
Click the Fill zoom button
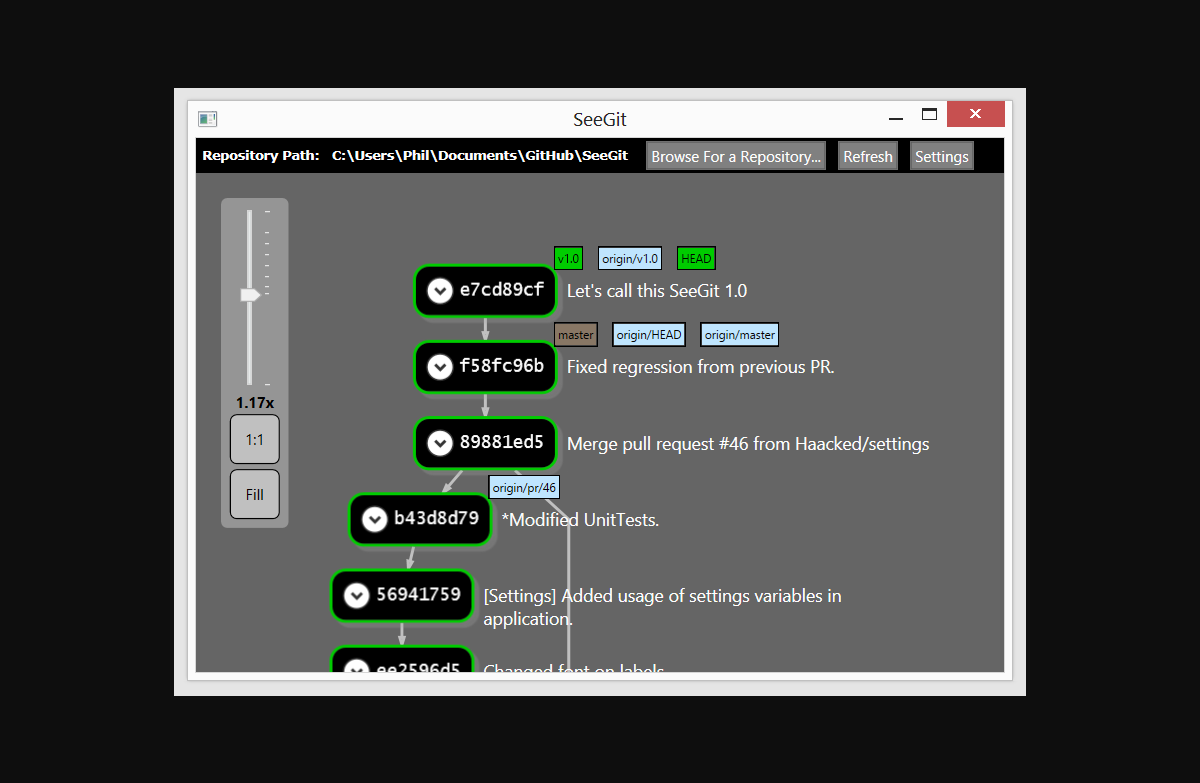[255, 494]
